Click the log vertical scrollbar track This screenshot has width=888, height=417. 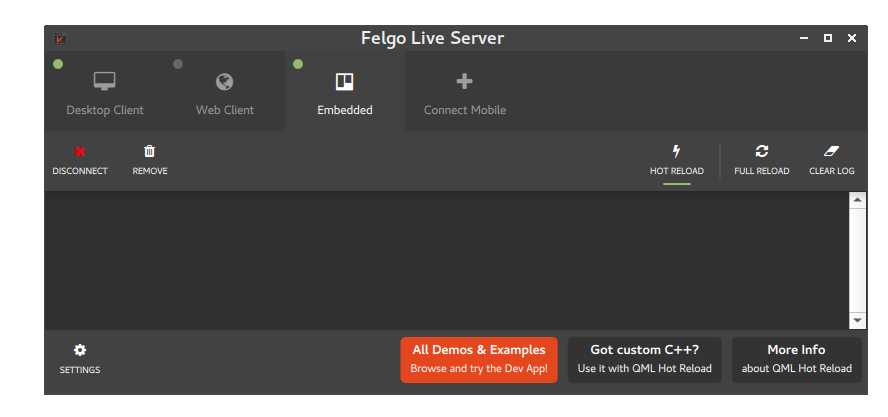tap(857, 260)
